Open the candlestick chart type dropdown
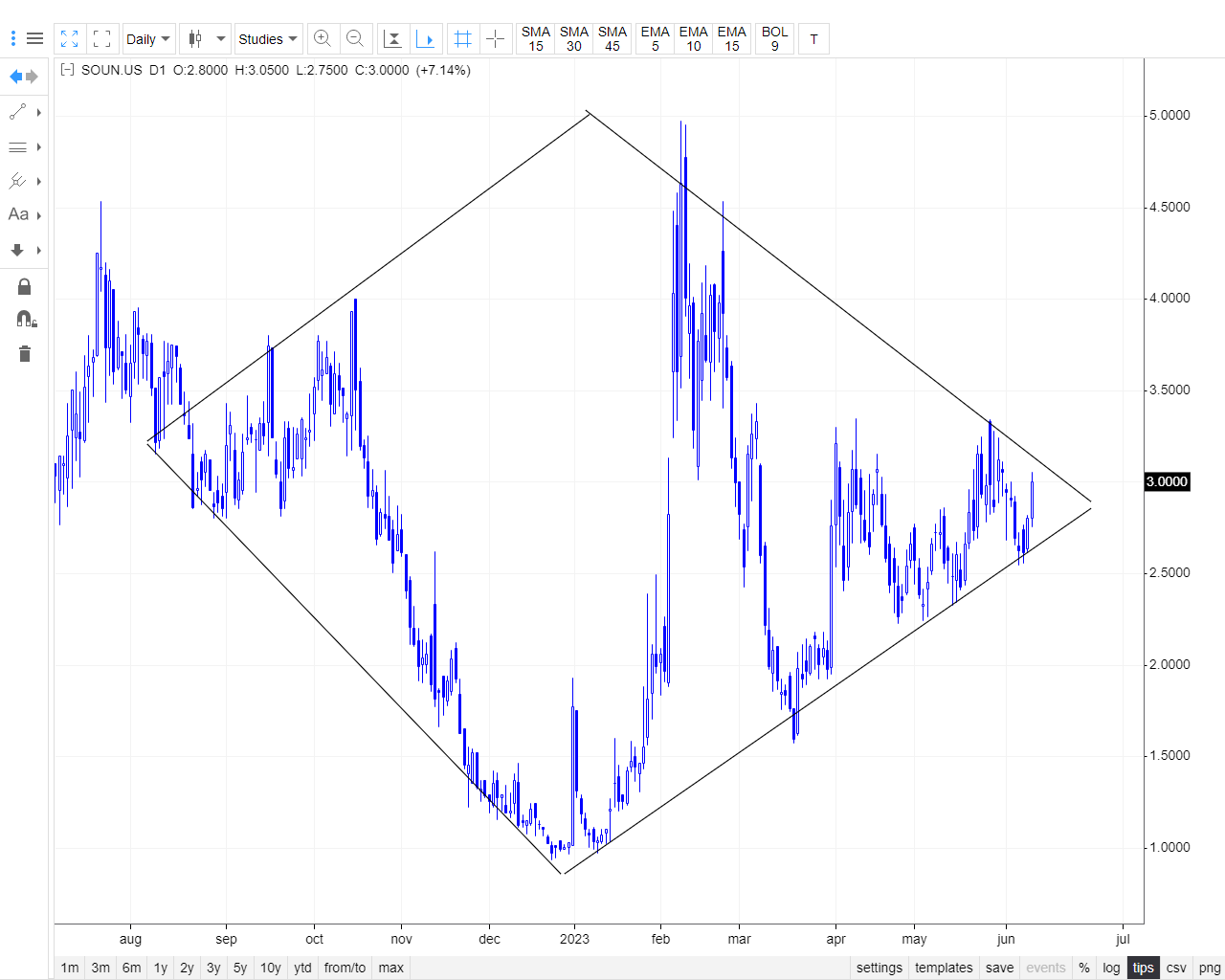Image resolution: width=1225 pixels, height=980 pixels. pos(206,38)
